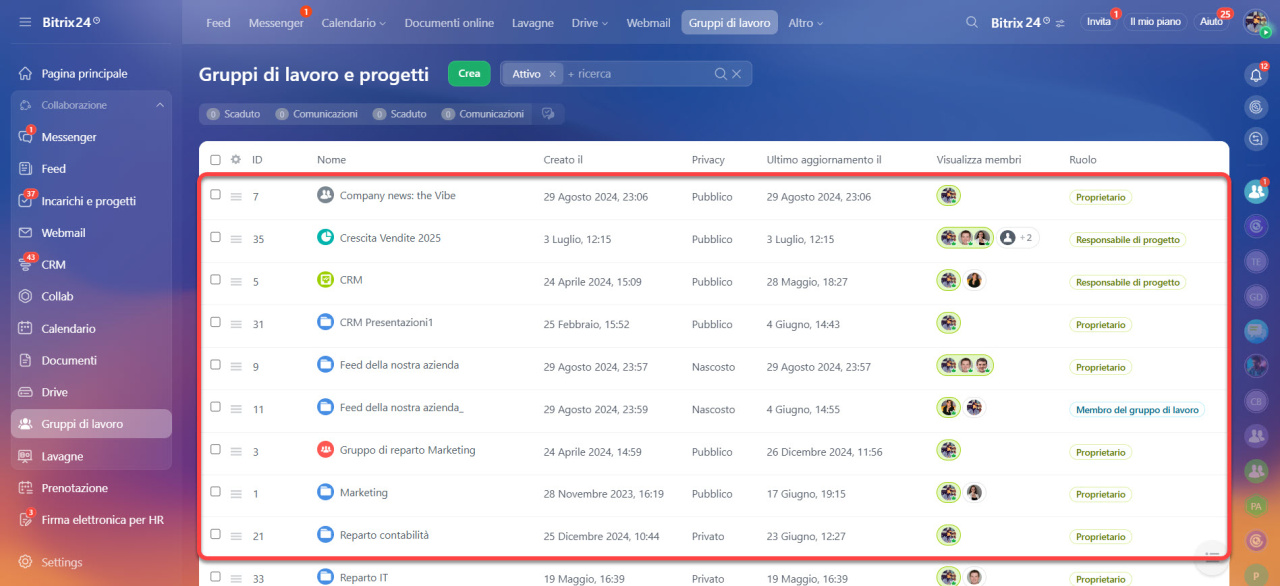Select the checkbox for Reparto contabilità
The width and height of the screenshot is (1280, 586).
pyautogui.click(x=215, y=534)
